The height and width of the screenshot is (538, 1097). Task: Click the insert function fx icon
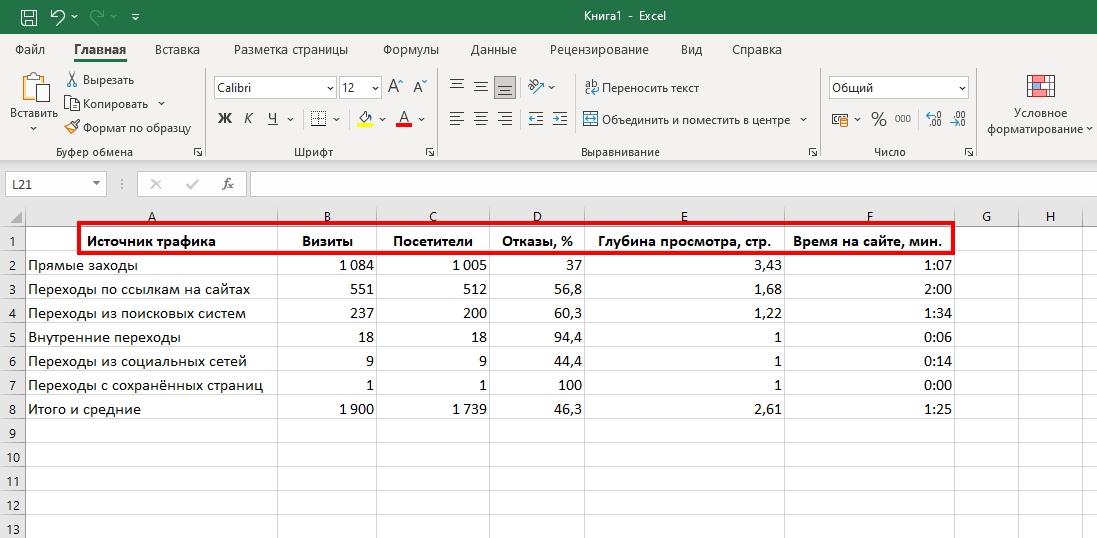[x=228, y=184]
